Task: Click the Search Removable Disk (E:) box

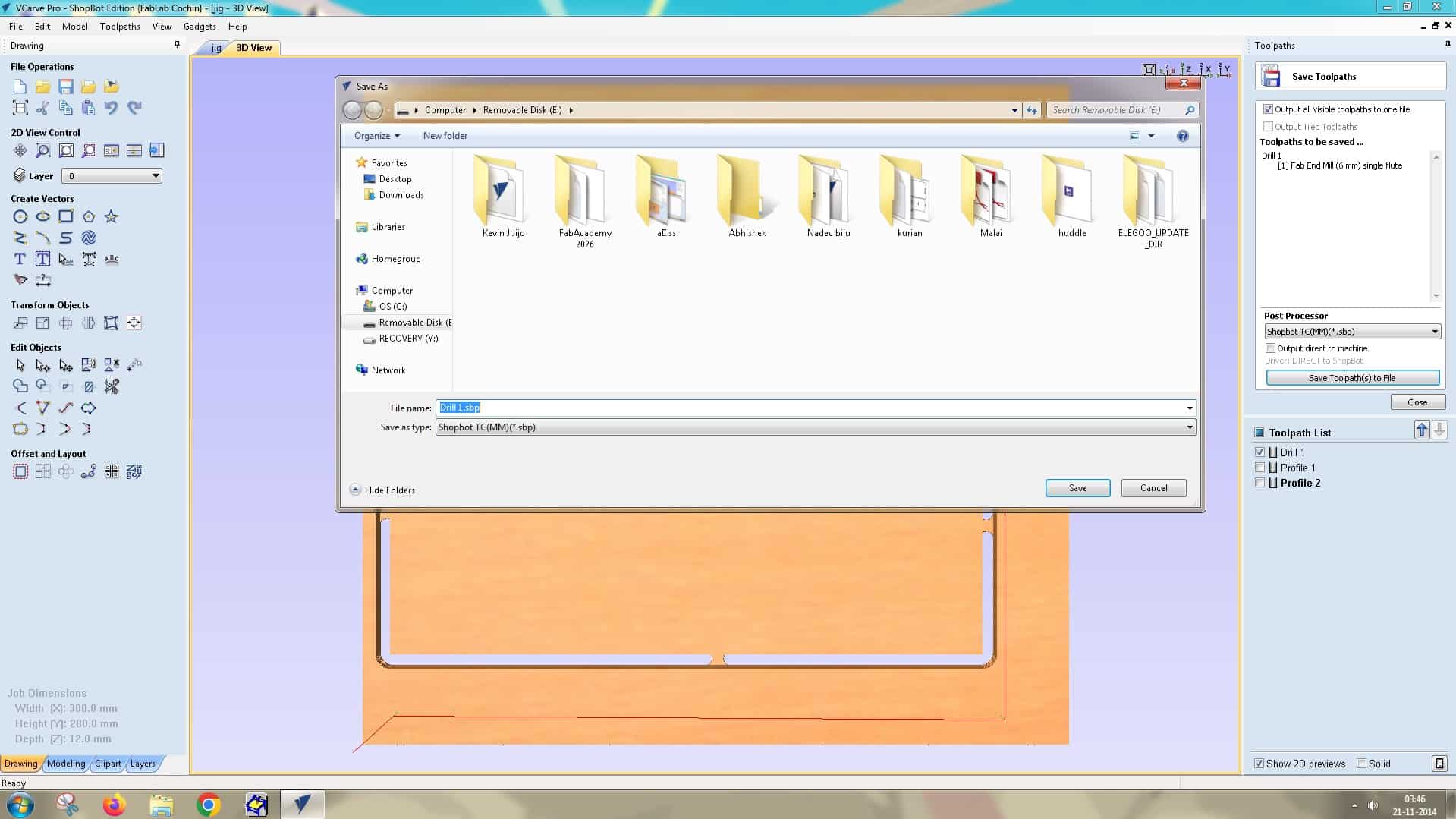Action: point(1123,110)
